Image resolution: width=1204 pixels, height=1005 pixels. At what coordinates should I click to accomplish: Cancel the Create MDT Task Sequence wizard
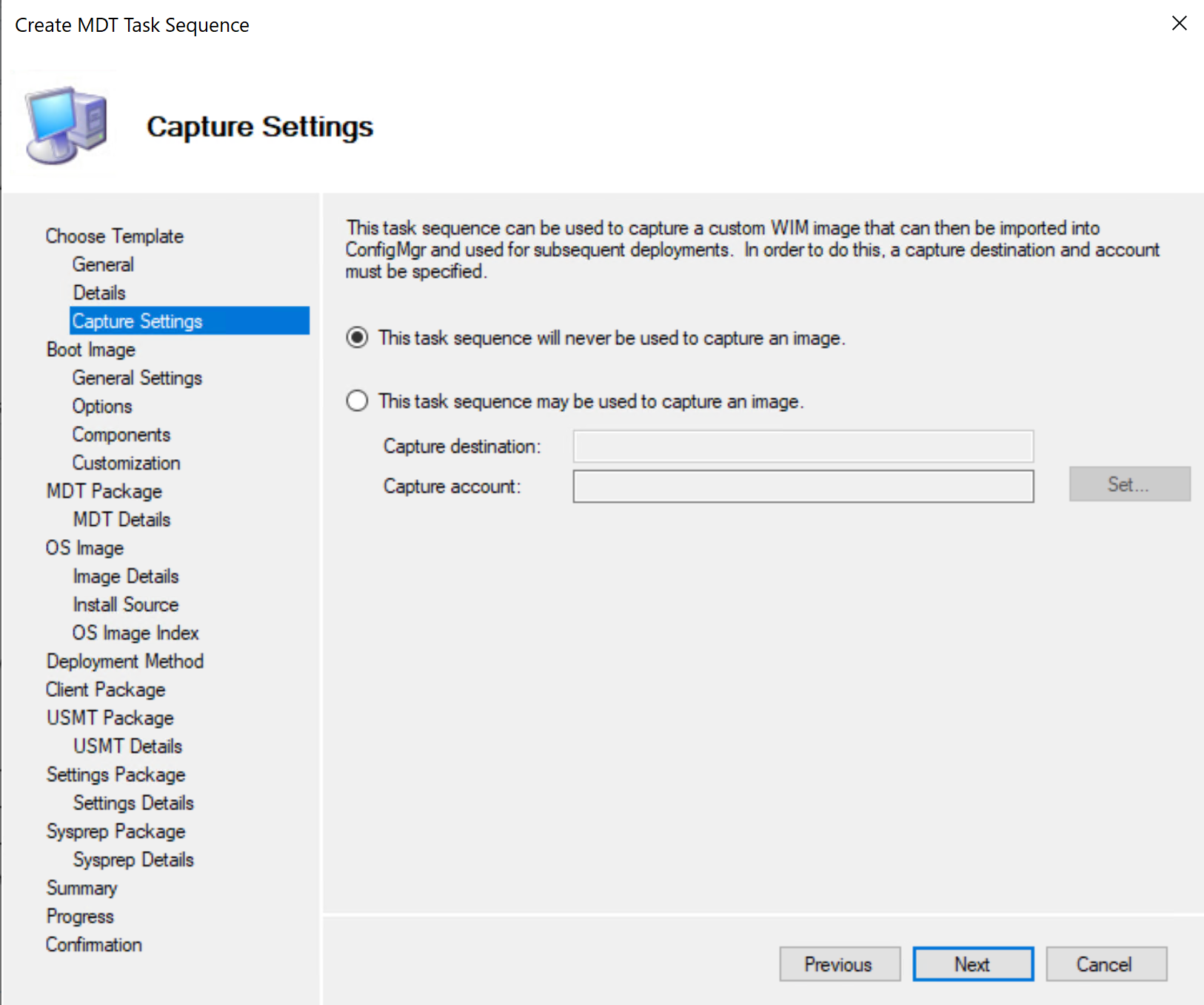(x=1106, y=964)
